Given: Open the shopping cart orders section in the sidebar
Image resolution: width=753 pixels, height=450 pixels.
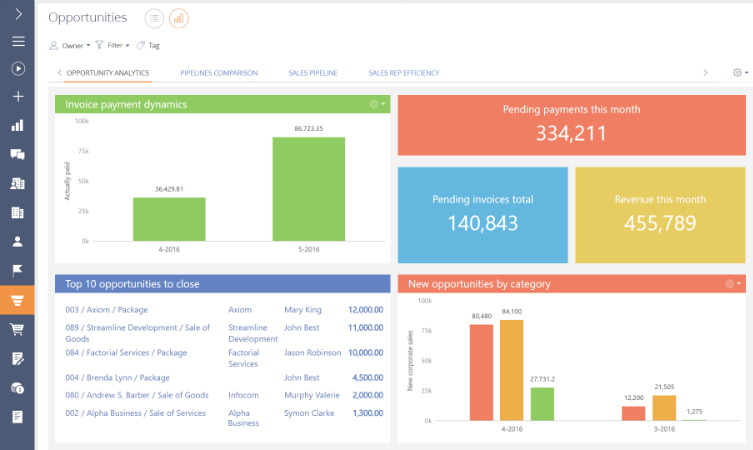Looking at the screenshot, I should pyautogui.click(x=17, y=329).
